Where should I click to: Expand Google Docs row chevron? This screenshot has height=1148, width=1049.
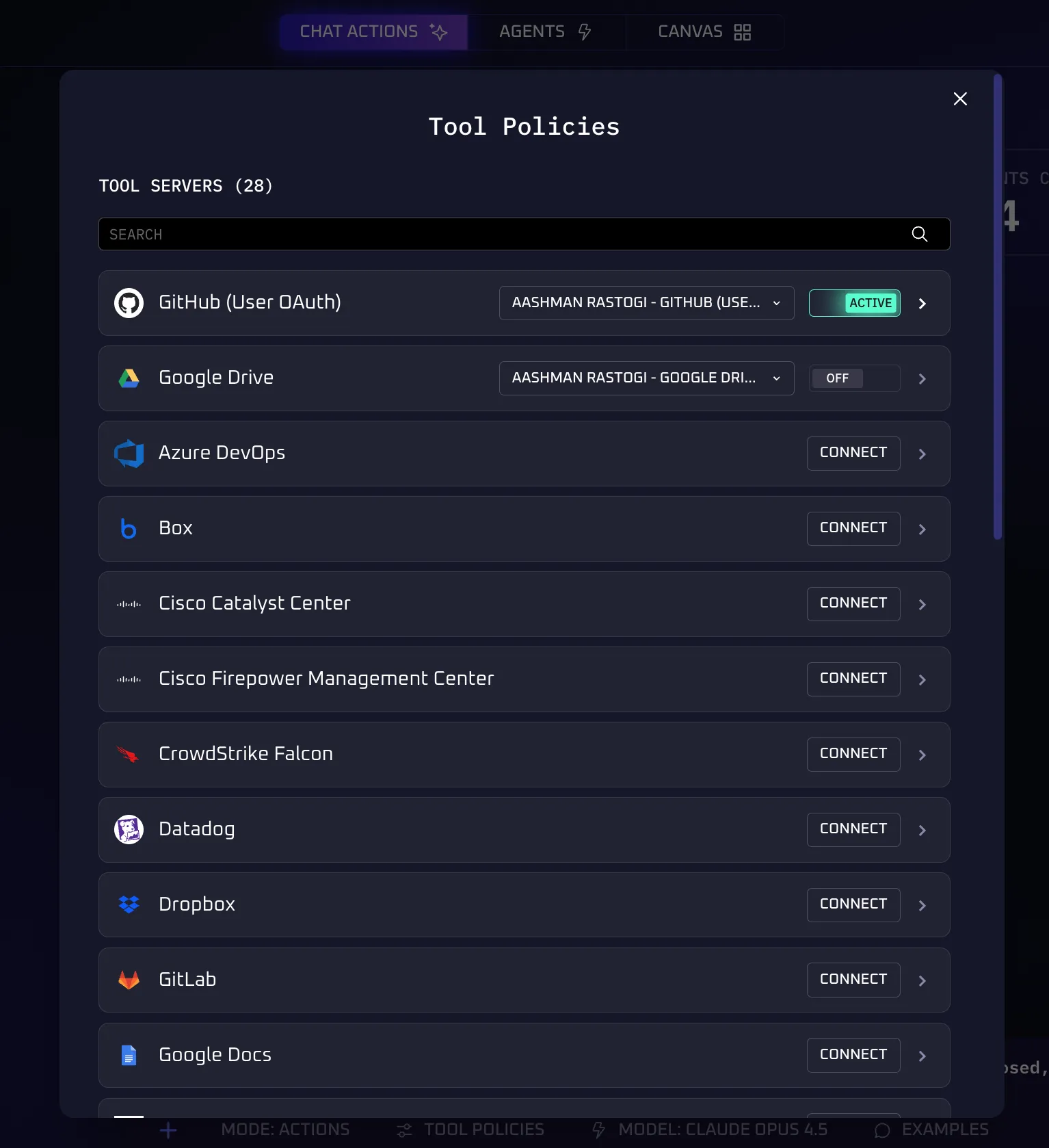pyautogui.click(x=922, y=1056)
